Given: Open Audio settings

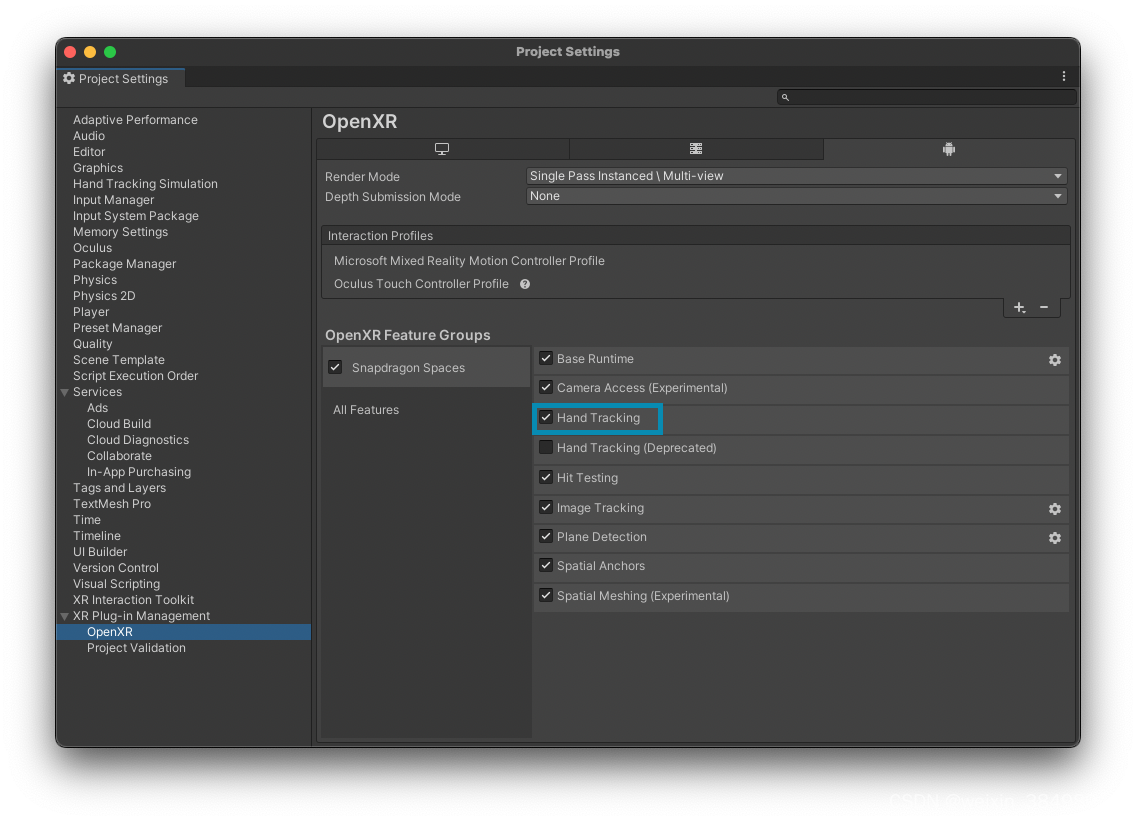Looking at the screenshot, I should (x=89, y=136).
